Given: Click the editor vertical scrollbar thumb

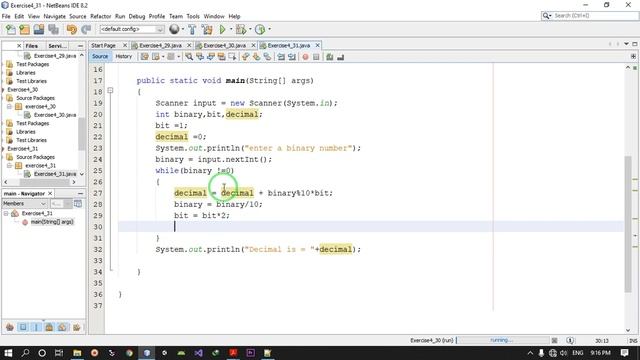Looking at the screenshot, I should [628, 224].
